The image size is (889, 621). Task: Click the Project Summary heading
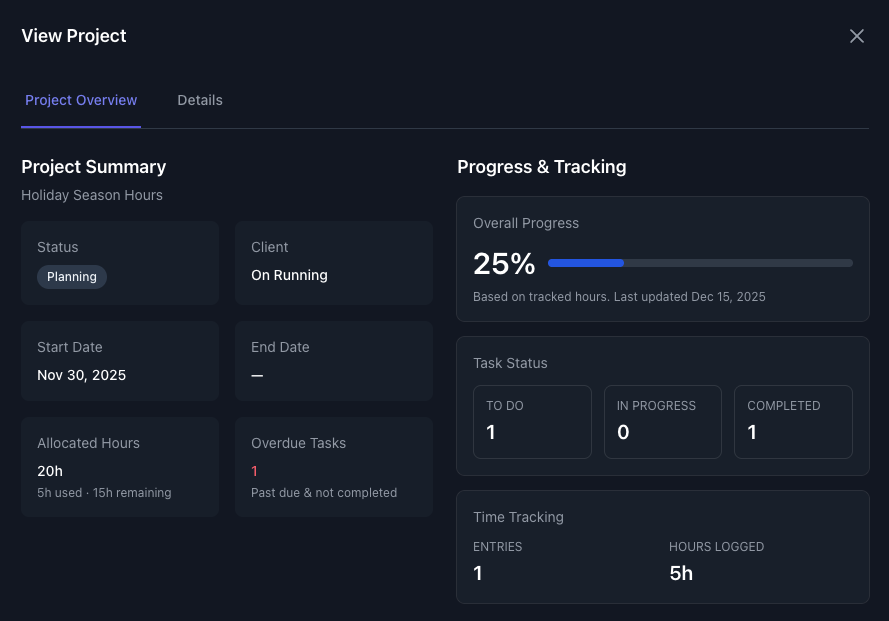pos(94,167)
